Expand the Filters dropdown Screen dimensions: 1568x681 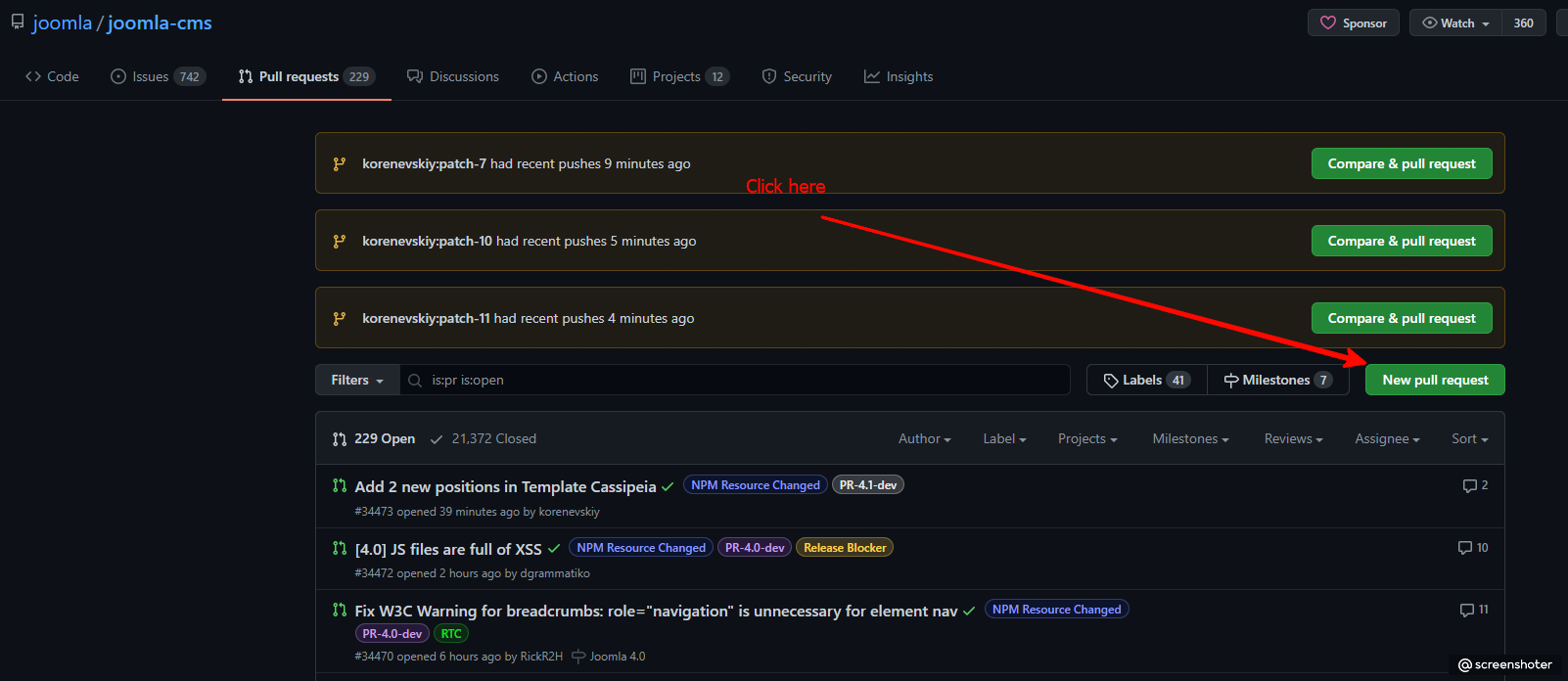pyautogui.click(x=357, y=380)
